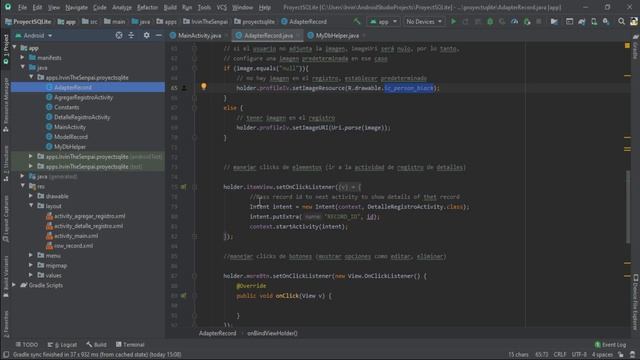Select MyDbHelper class in project tree
640x360 pixels.
[x=70, y=147]
